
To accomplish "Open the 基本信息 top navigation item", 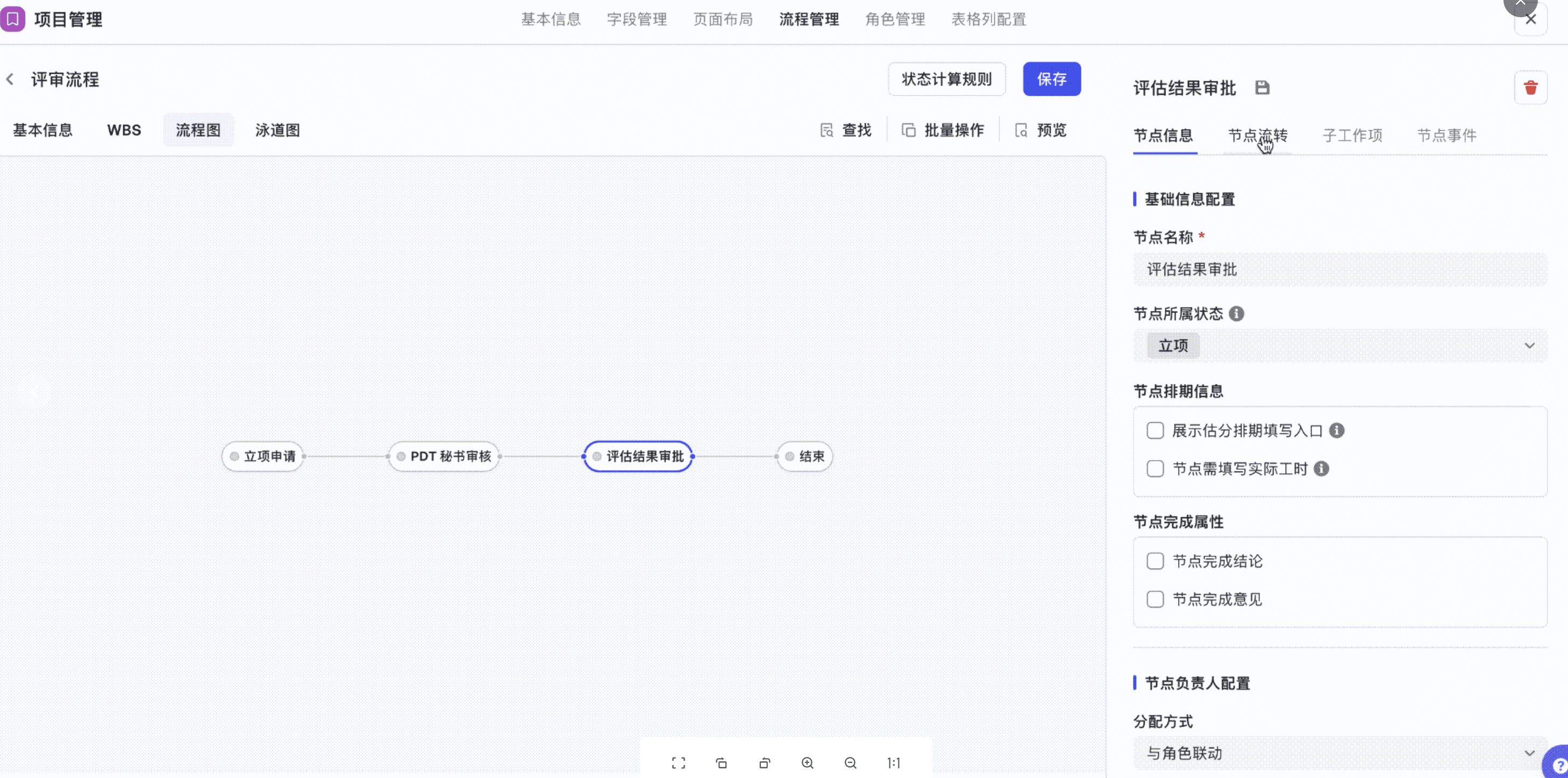I will (x=551, y=19).
